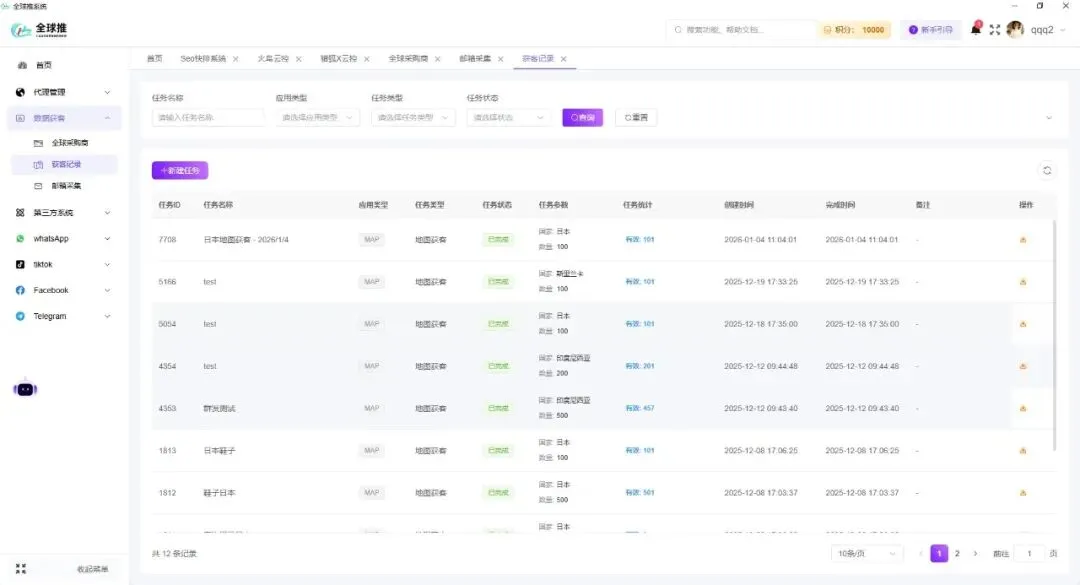This screenshot has width=1080, height=585.
Task: Click the action icon for task 5166
Action: coord(1023,282)
